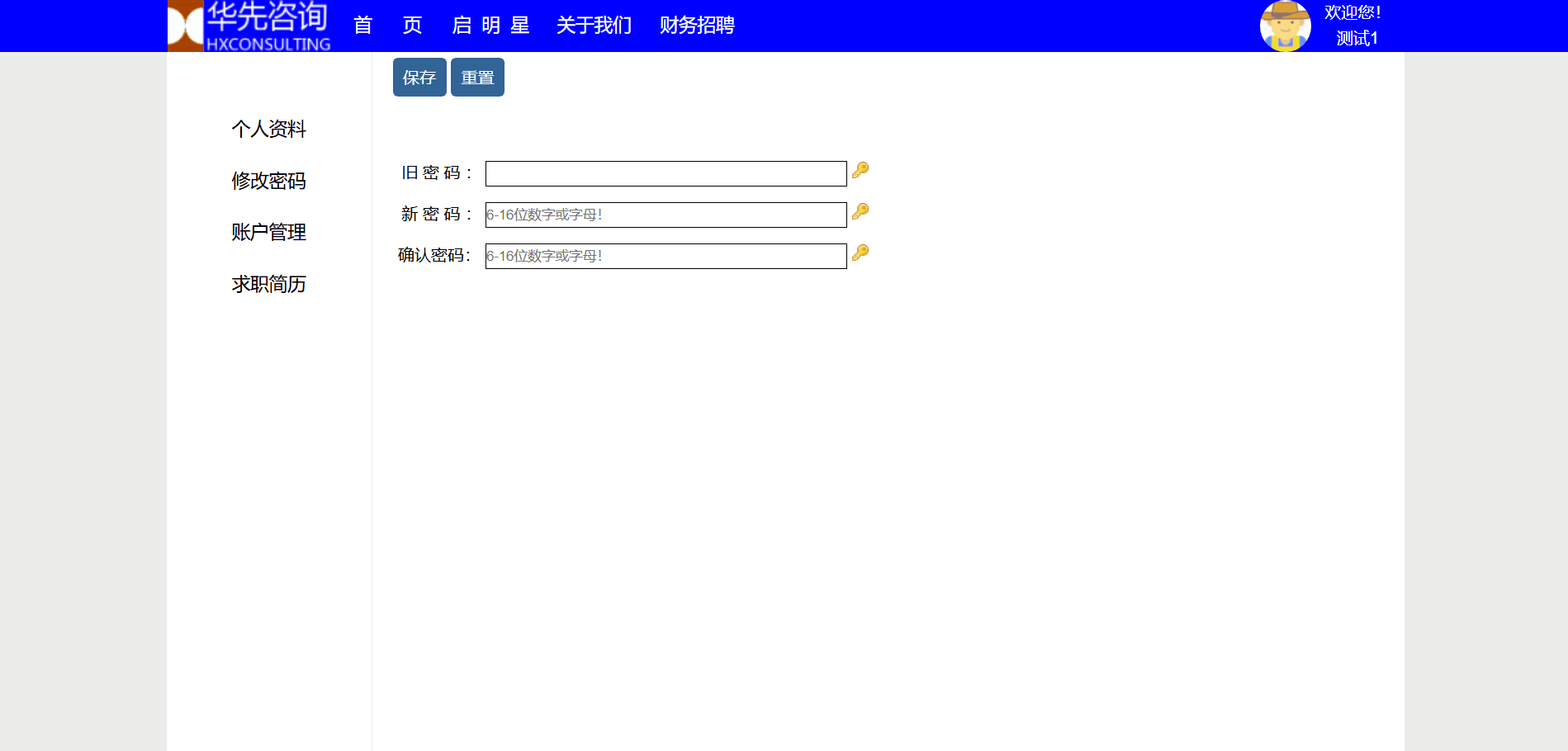This screenshot has height=751, width=1568.
Task: Click the 欢迎您! welcome text
Action: point(1352,13)
